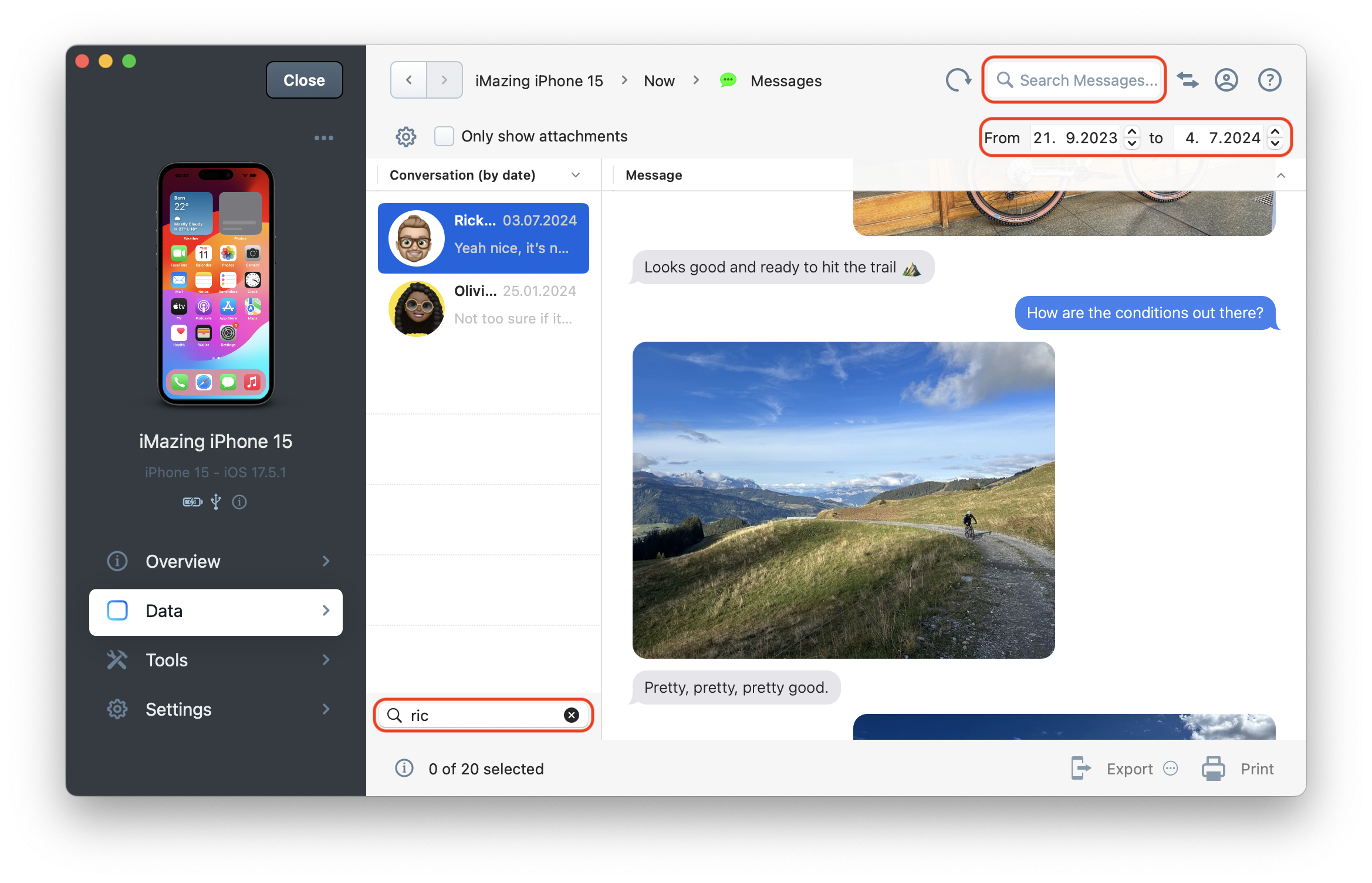Click the conversation filter field containing 'ric'
The image size is (1372, 883).
pyautogui.click(x=484, y=715)
